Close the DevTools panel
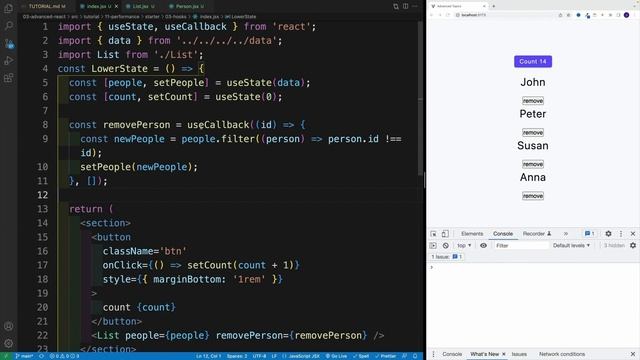 point(633,234)
